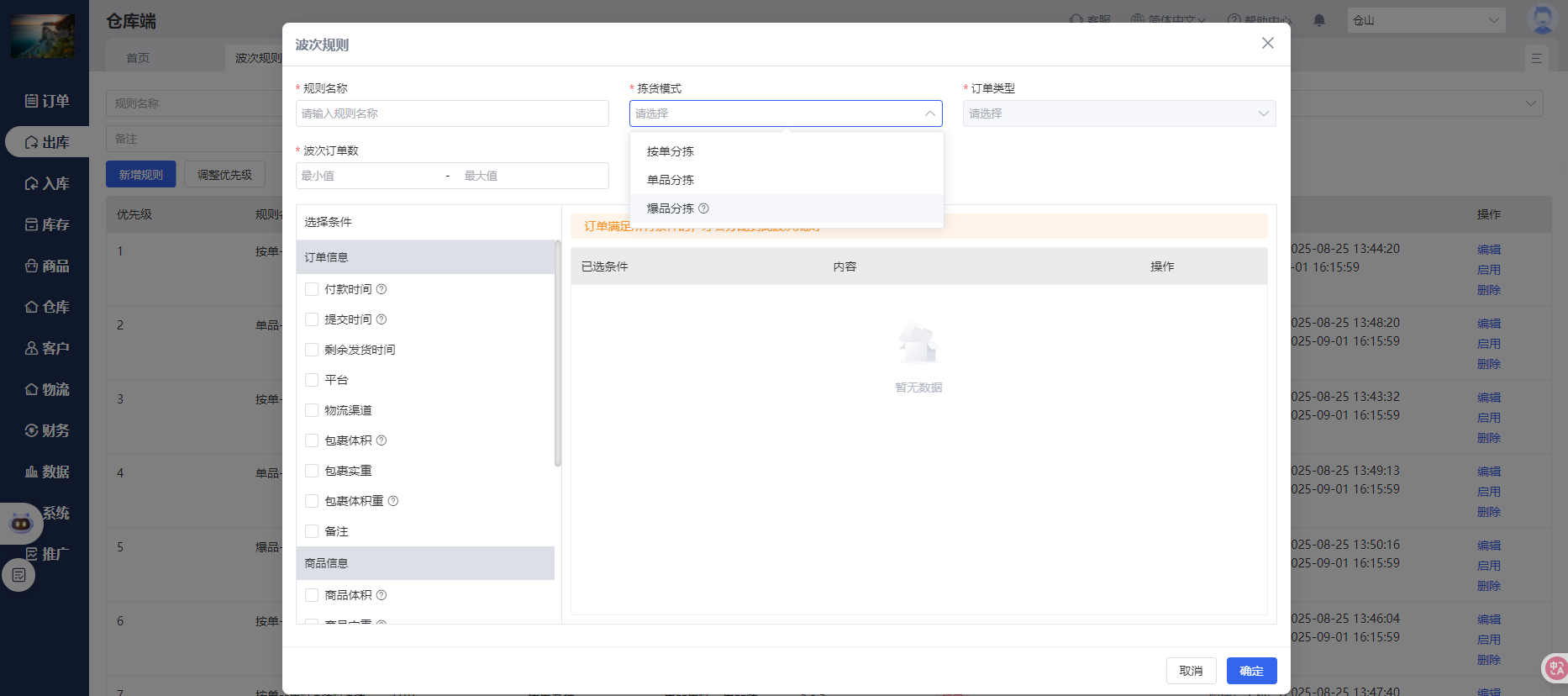
Task: Click the help icon next to 爆品分拣
Action: tap(704, 208)
